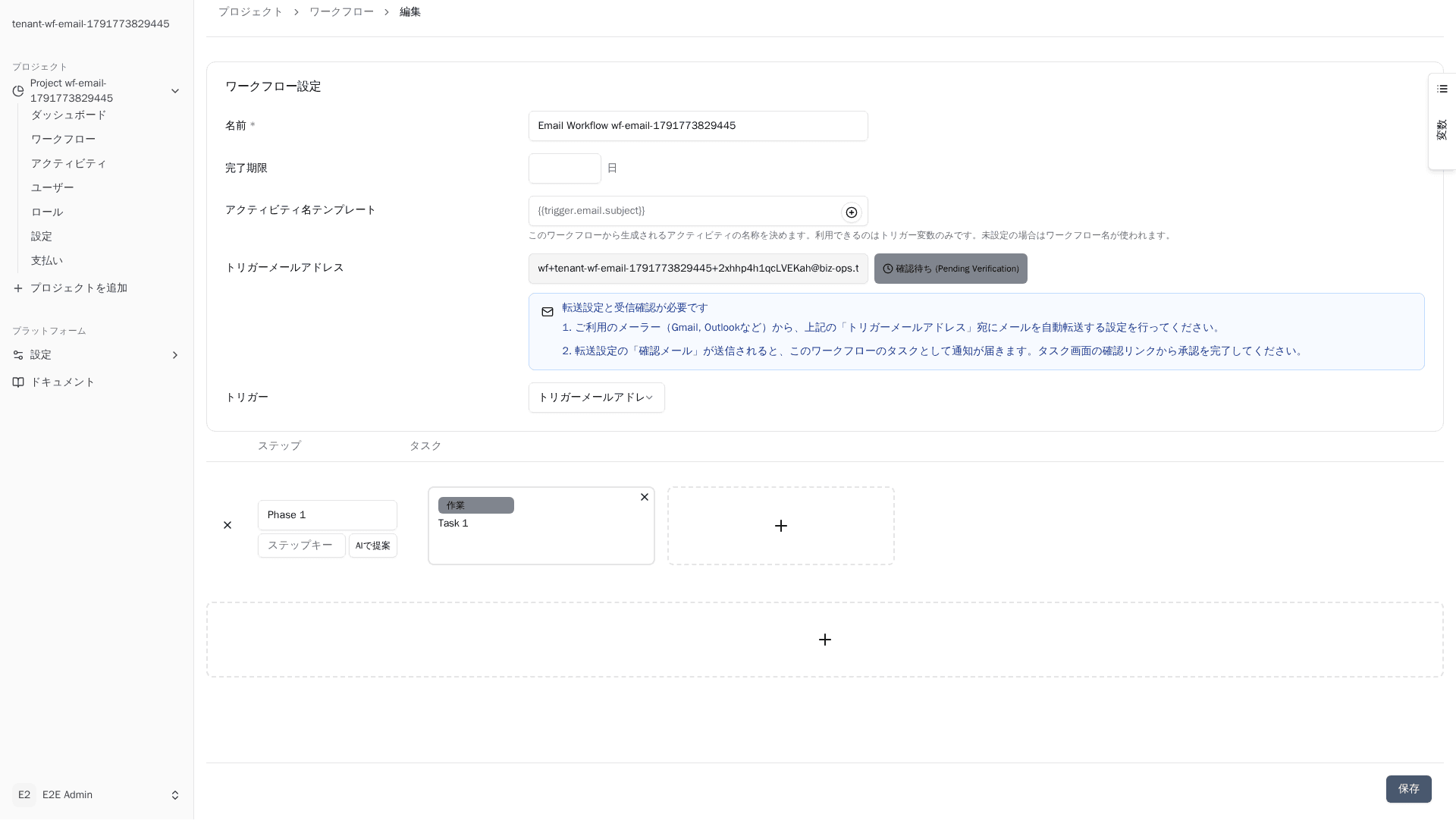Image resolution: width=1456 pixels, height=827 pixels.
Task: Click the trigger email address field
Action: pyautogui.click(x=698, y=269)
